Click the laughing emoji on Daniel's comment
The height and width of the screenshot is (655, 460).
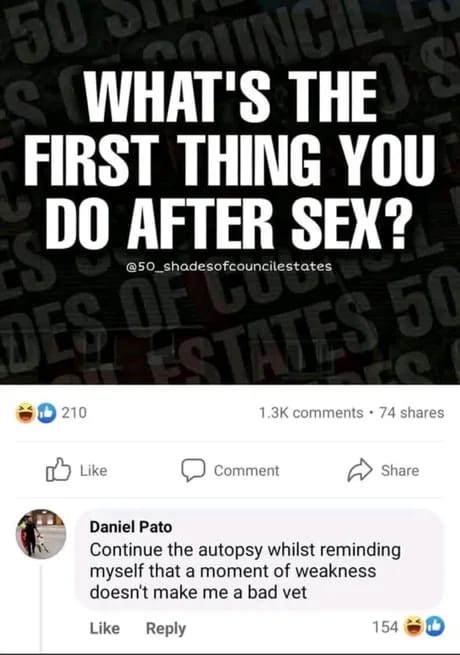click(x=413, y=627)
